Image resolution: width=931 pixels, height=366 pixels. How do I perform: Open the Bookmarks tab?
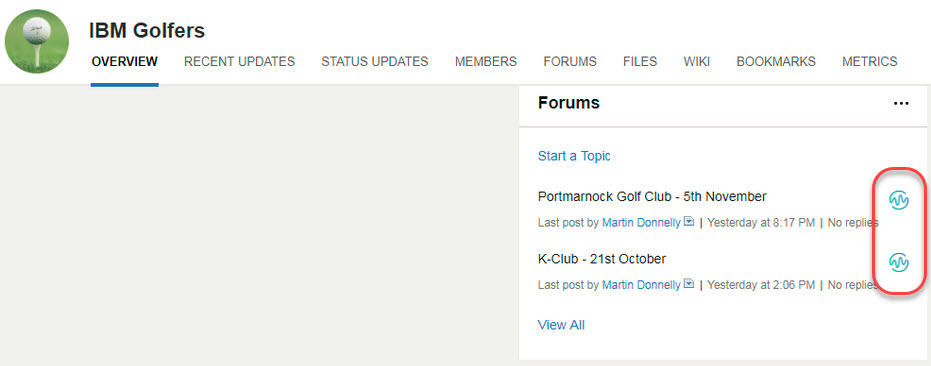pyautogui.click(x=776, y=62)
